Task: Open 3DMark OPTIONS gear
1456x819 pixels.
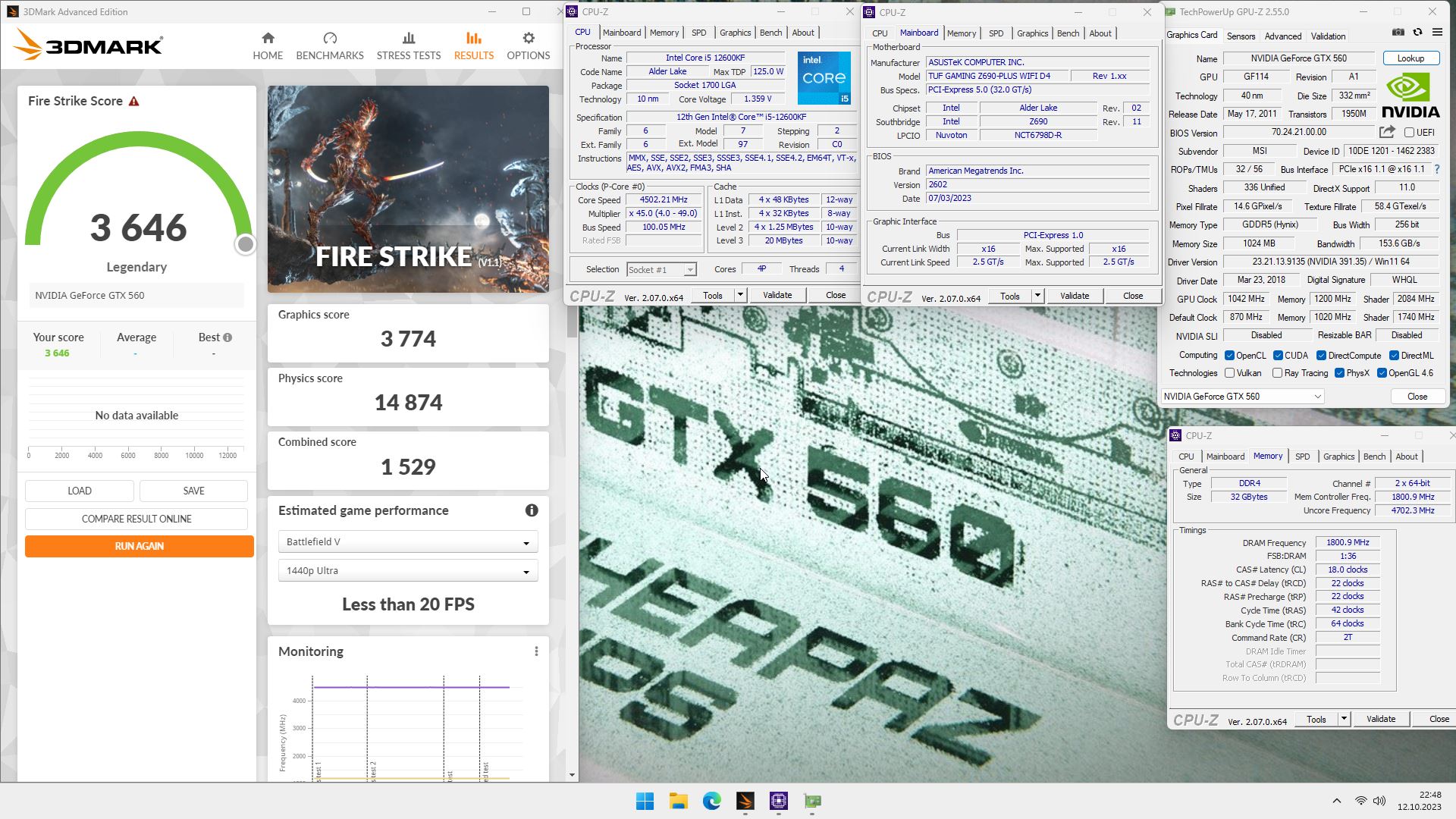Action: pos(529,46)
